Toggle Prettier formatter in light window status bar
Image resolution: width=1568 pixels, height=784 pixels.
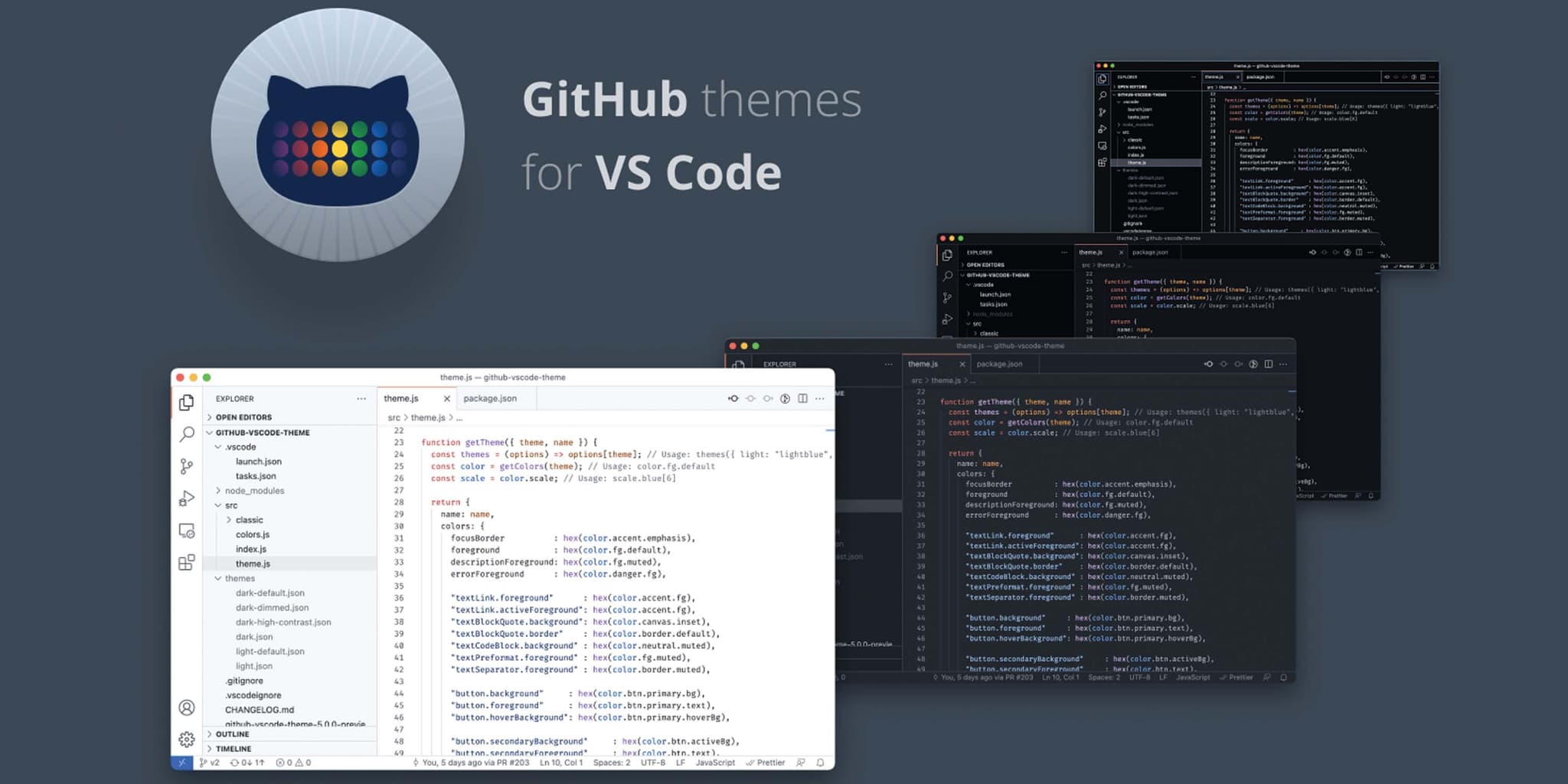click(x=766, y=763)
